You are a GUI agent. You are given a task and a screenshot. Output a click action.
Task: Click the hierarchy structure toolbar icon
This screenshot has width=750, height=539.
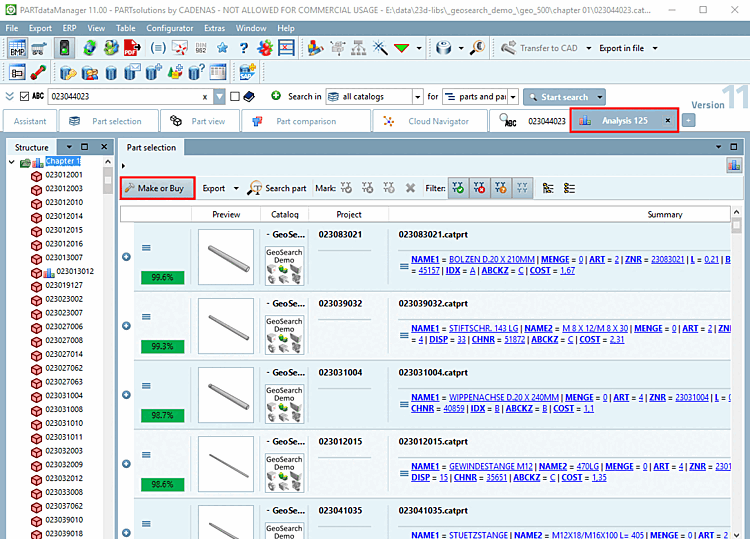tap(358, 48)
